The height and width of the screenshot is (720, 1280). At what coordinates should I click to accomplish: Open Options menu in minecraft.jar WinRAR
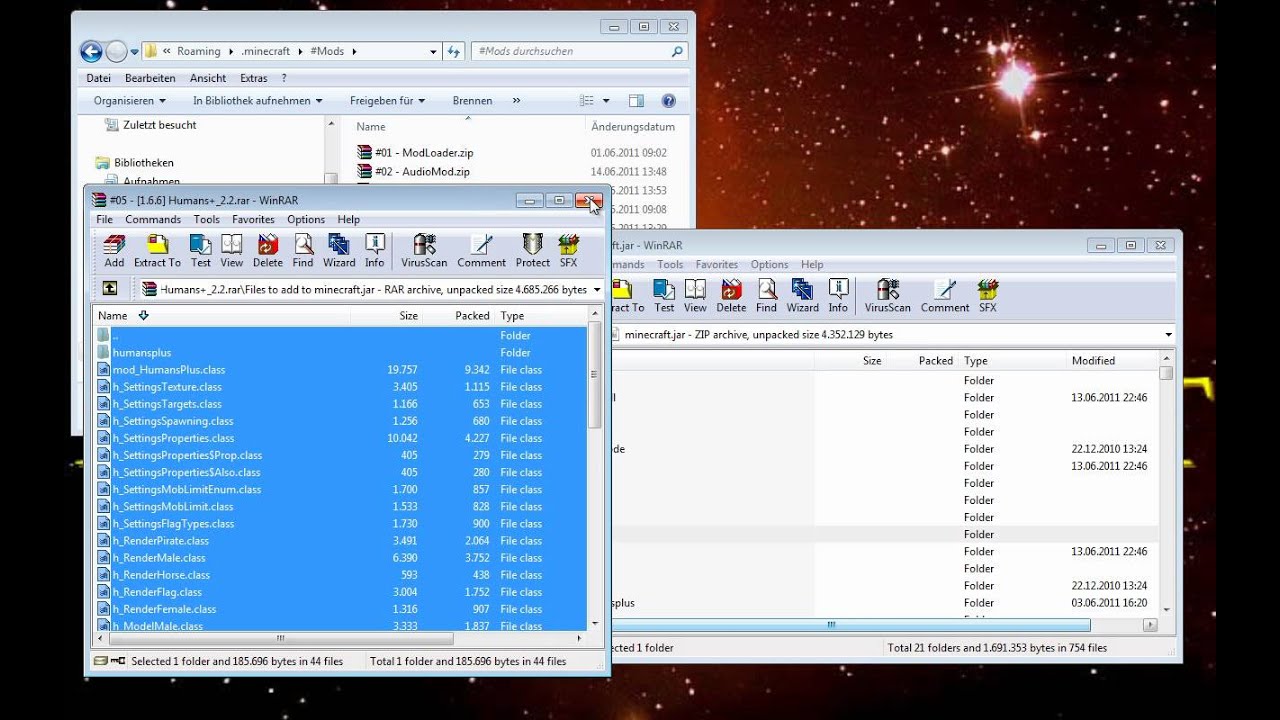pos(770,264)
